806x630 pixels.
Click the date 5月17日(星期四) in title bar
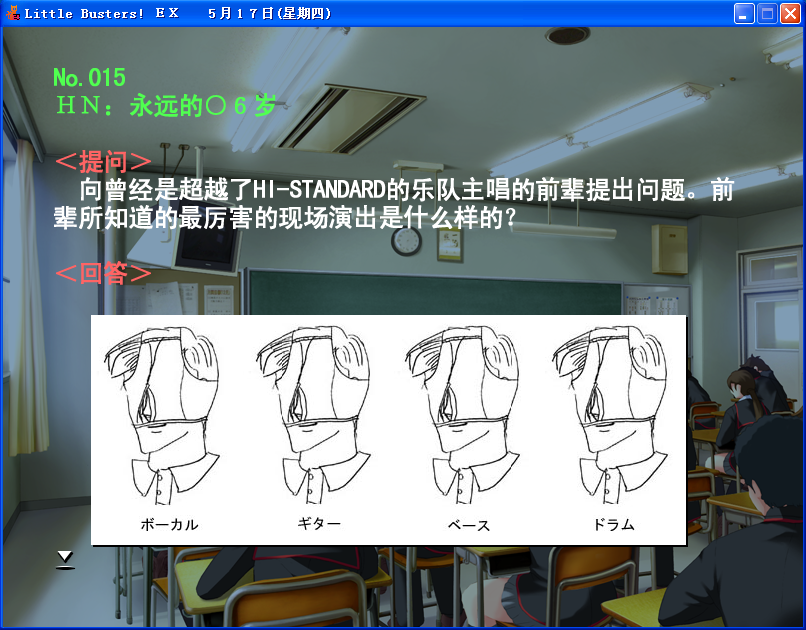[x=270, y=13]
